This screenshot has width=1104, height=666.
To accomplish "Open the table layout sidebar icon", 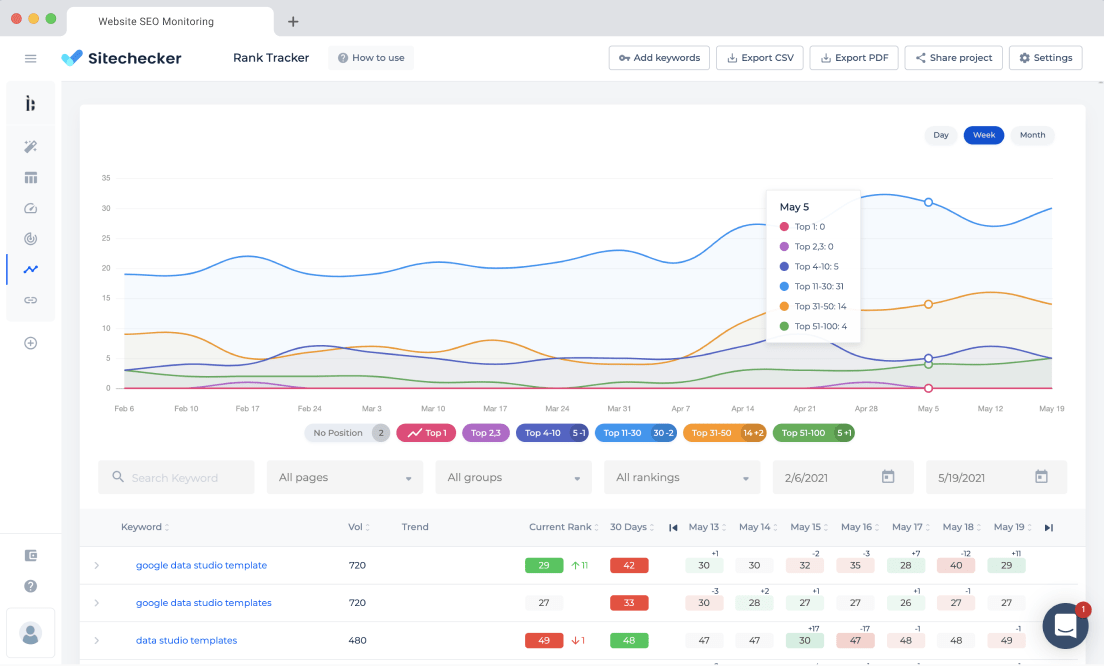I will tap(30, 177).
